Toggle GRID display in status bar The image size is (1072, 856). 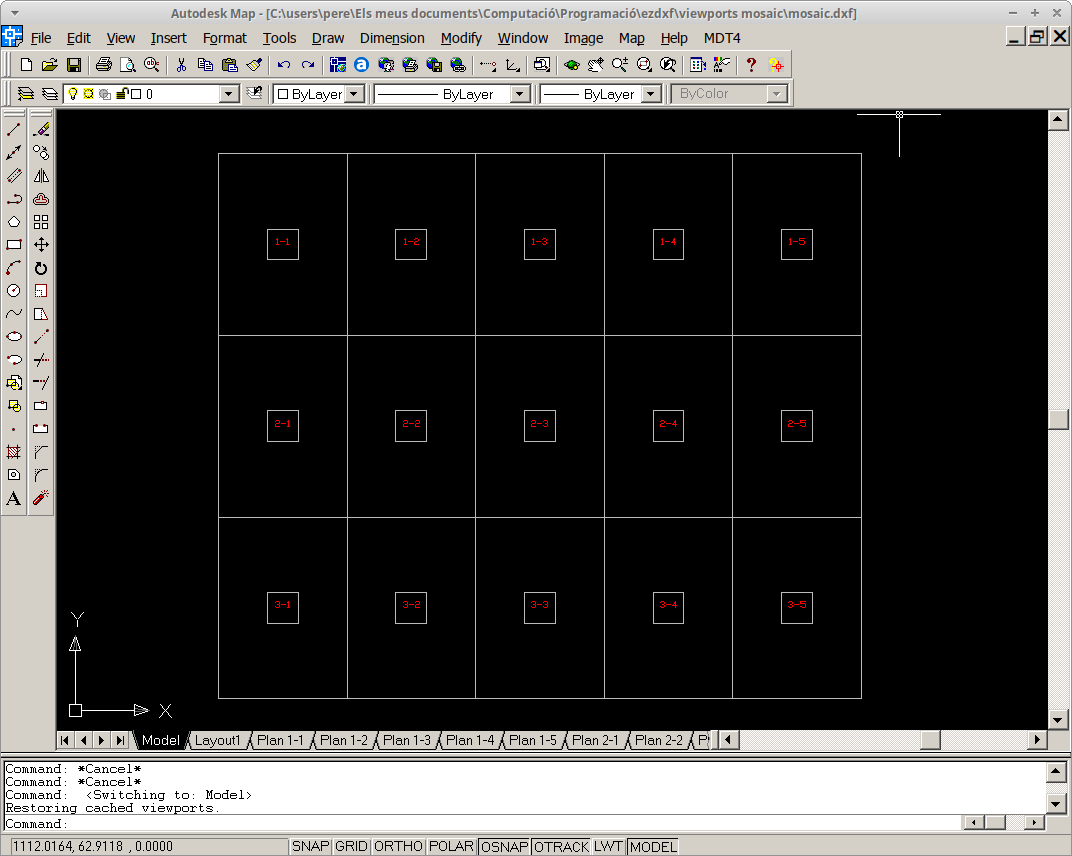(351, 846)
